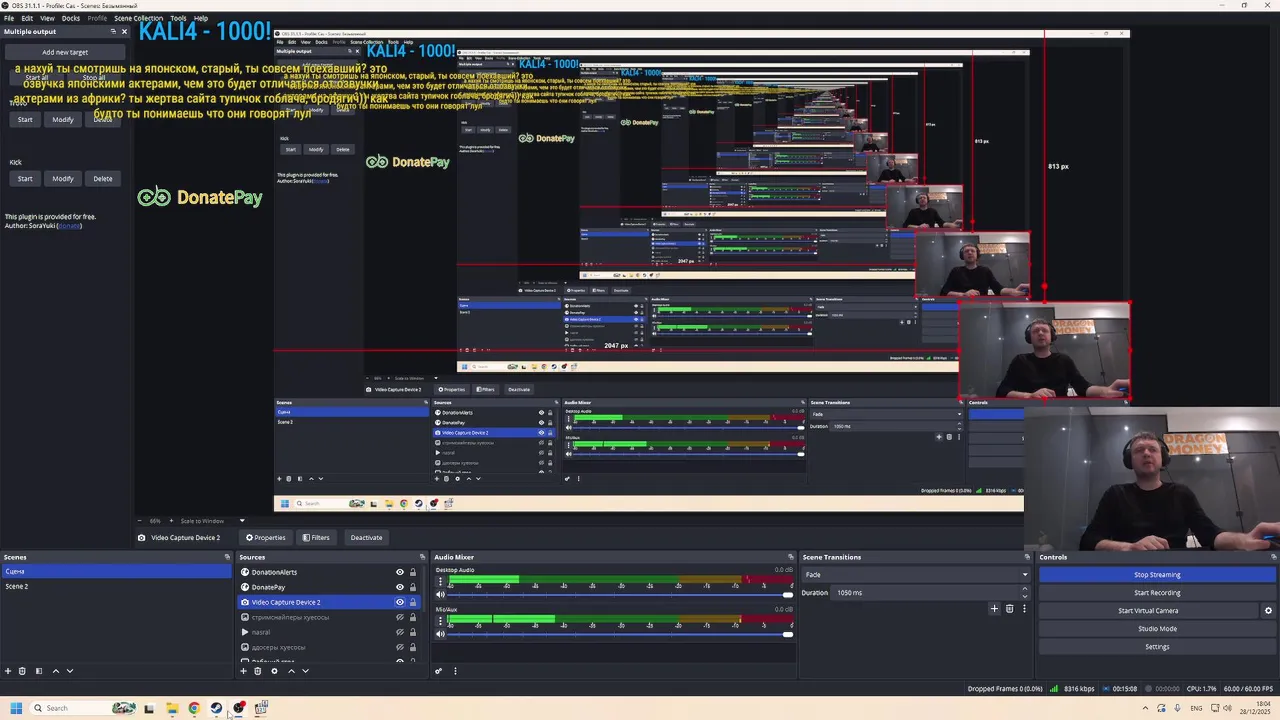This screenshot has width=1280, height=720.
Task: Mute Mic/Aux speaker icon
Action: pos(440,634)
